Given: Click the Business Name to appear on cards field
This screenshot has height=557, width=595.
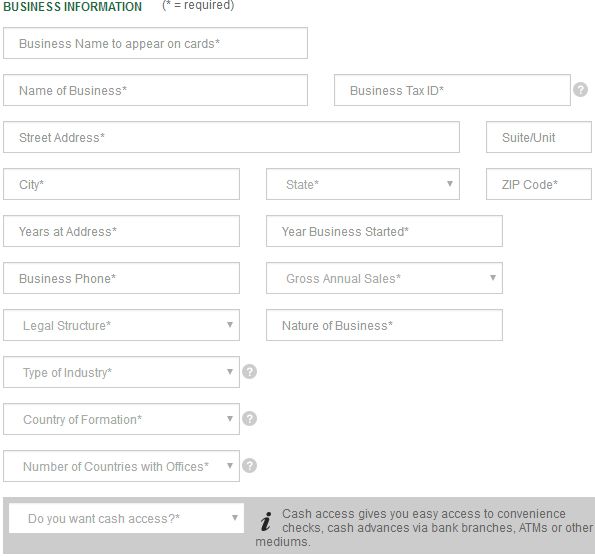Looking at the screenshot, I should pyautogui.click(x=155, y=43).
